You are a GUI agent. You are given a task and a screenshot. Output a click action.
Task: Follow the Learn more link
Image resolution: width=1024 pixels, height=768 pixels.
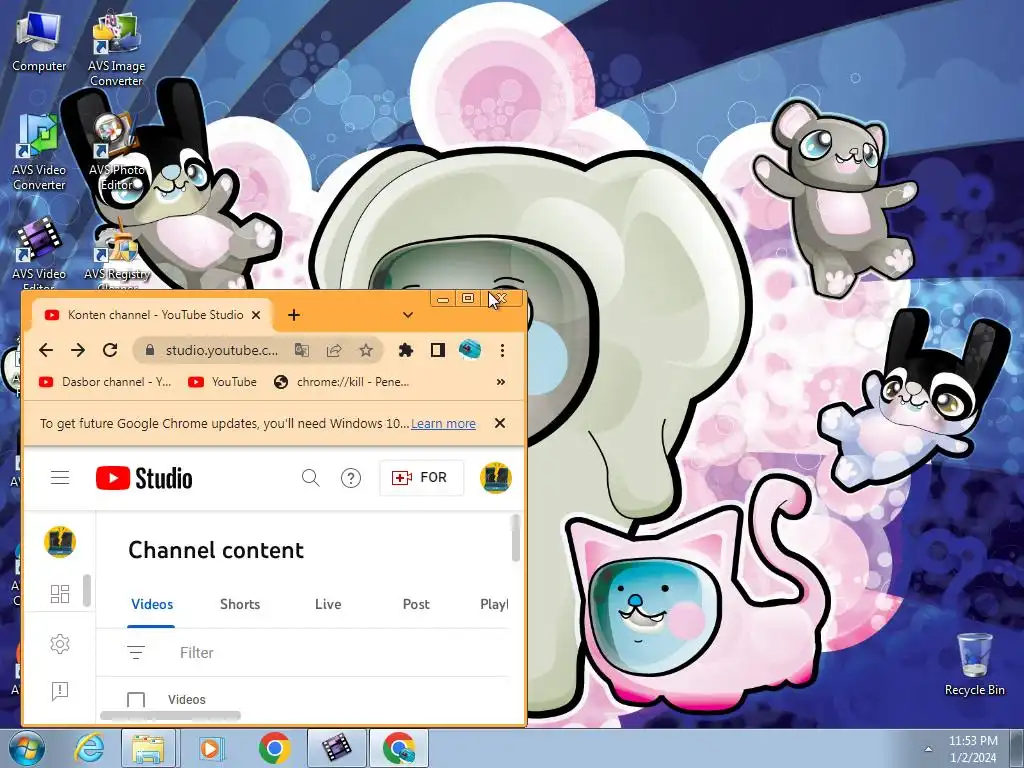[x=443, y=423]
